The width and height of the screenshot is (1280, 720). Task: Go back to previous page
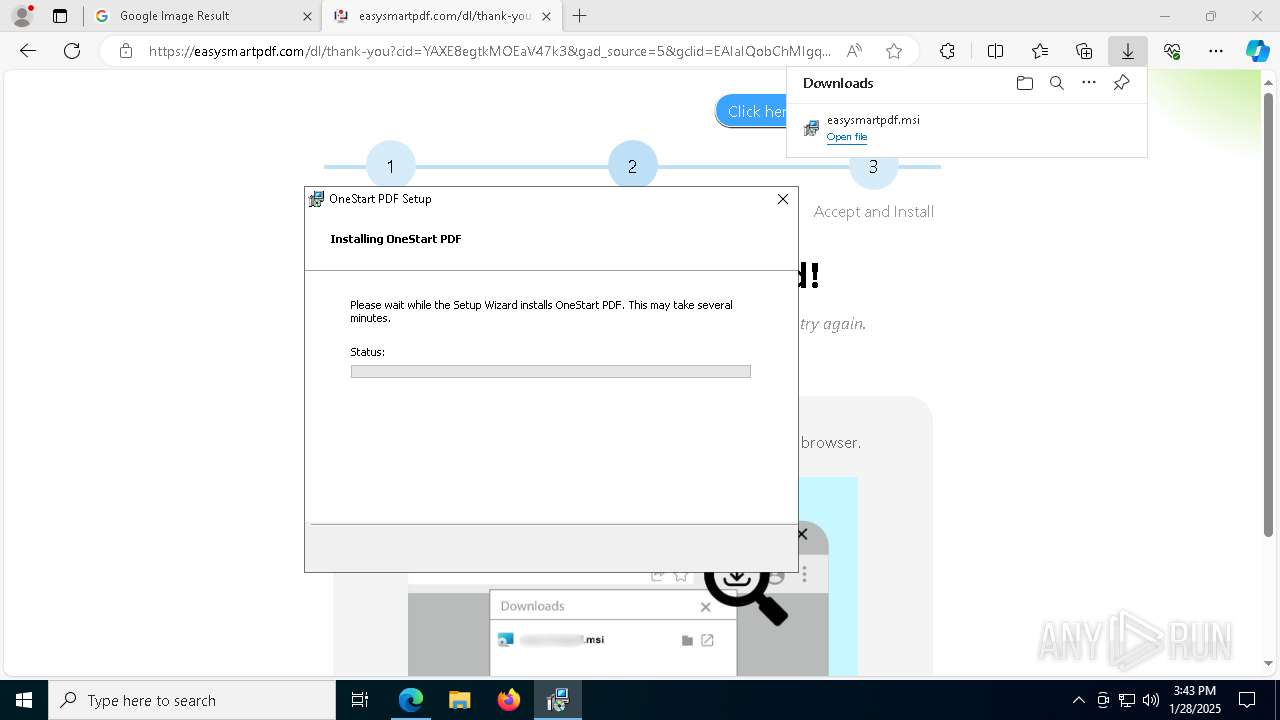28,51
